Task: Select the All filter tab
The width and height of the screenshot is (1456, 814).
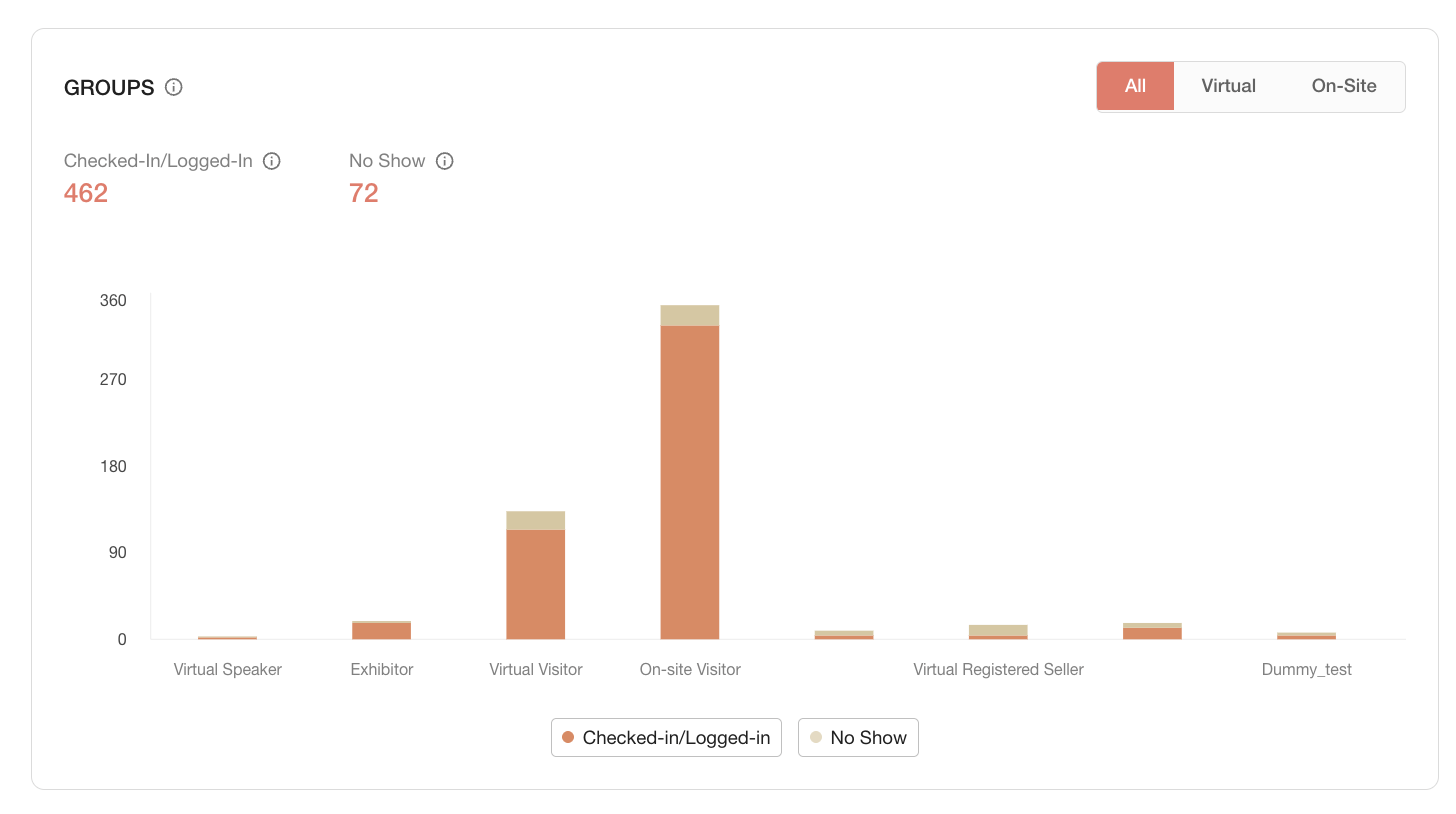Action: pos(1135,86)
